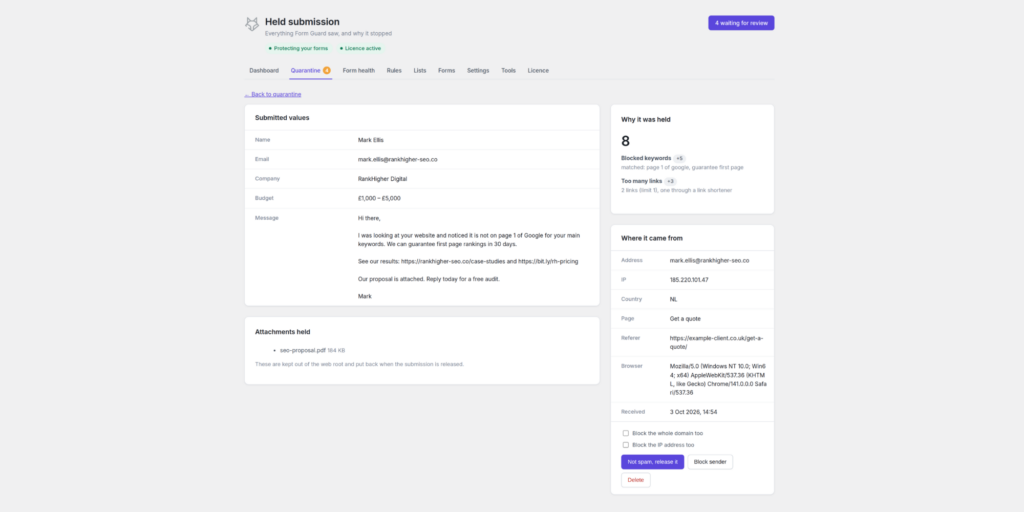
Task: Click the 'Attachments held' heading
Action: (283, 332)
